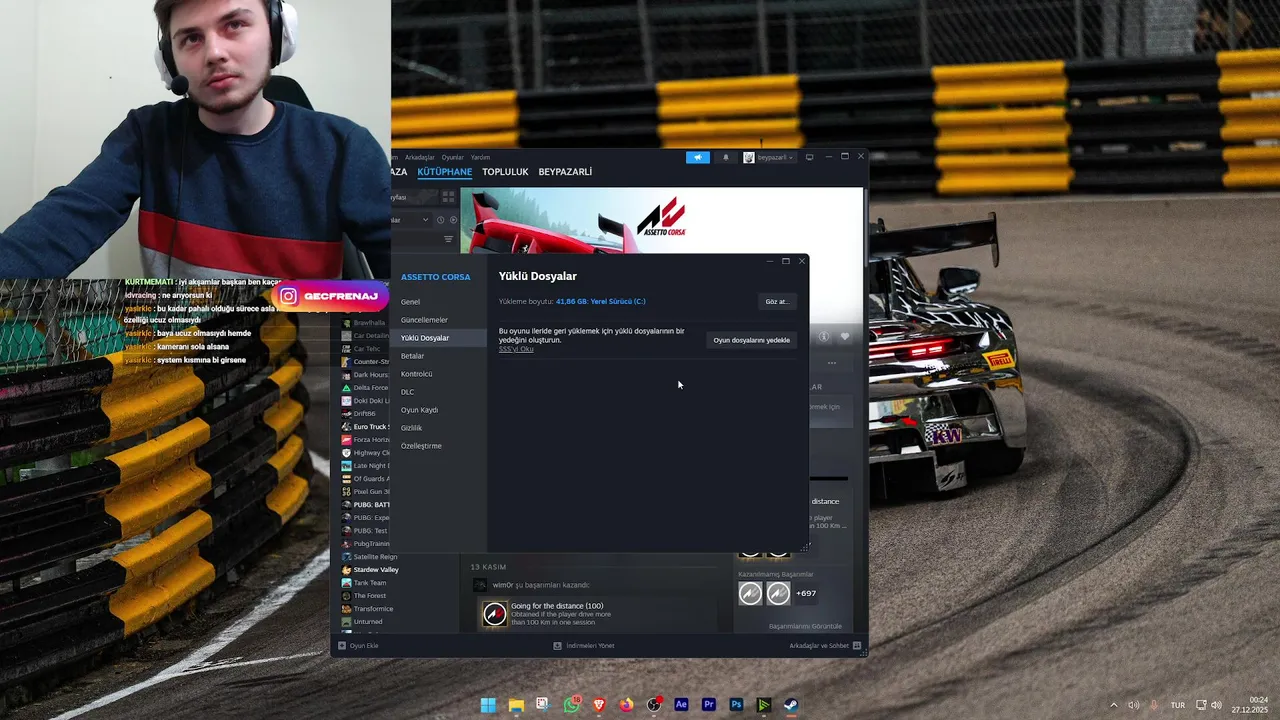The width and height of the screenshot is (1280, 720).
Task: Select Unturned in the game list
Action: pyautogui.click(x=362, y=622)
